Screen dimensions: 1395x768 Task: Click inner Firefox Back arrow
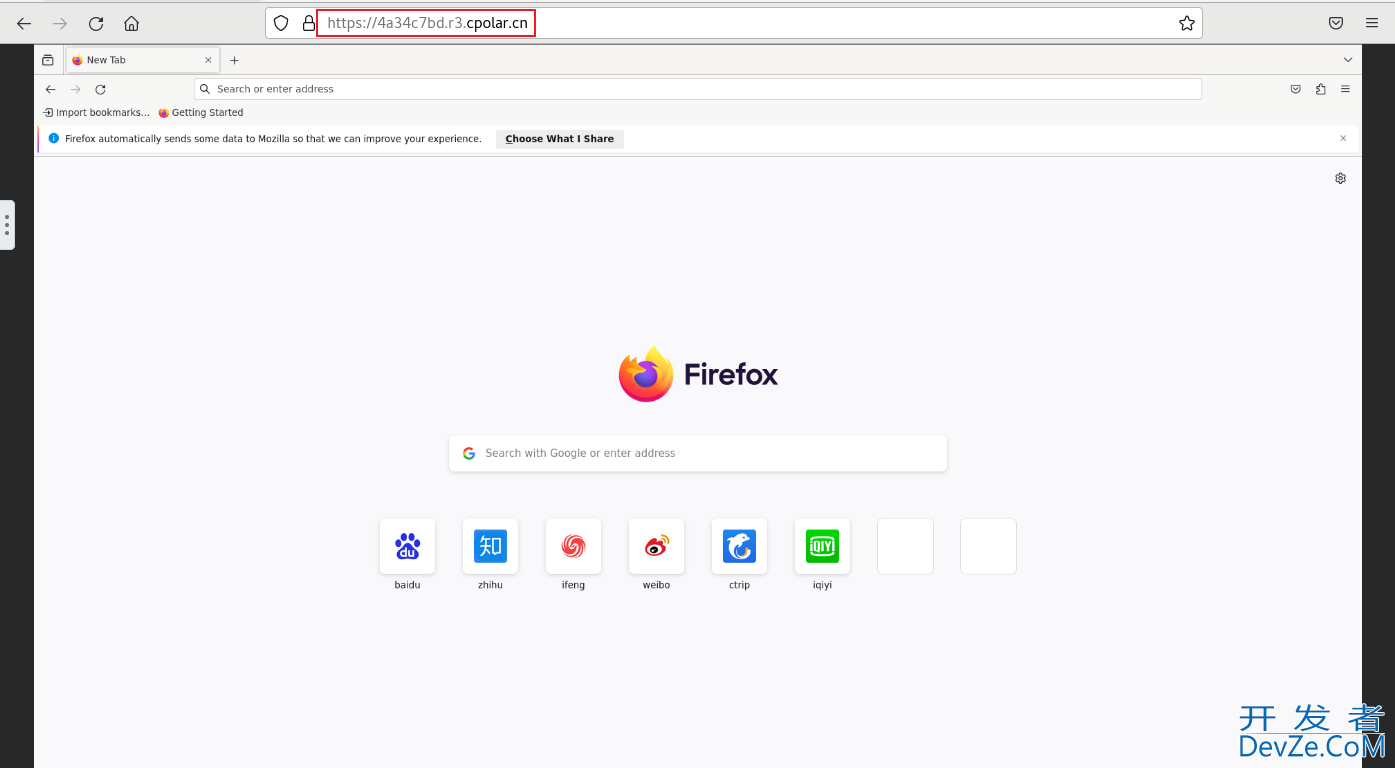50,89
